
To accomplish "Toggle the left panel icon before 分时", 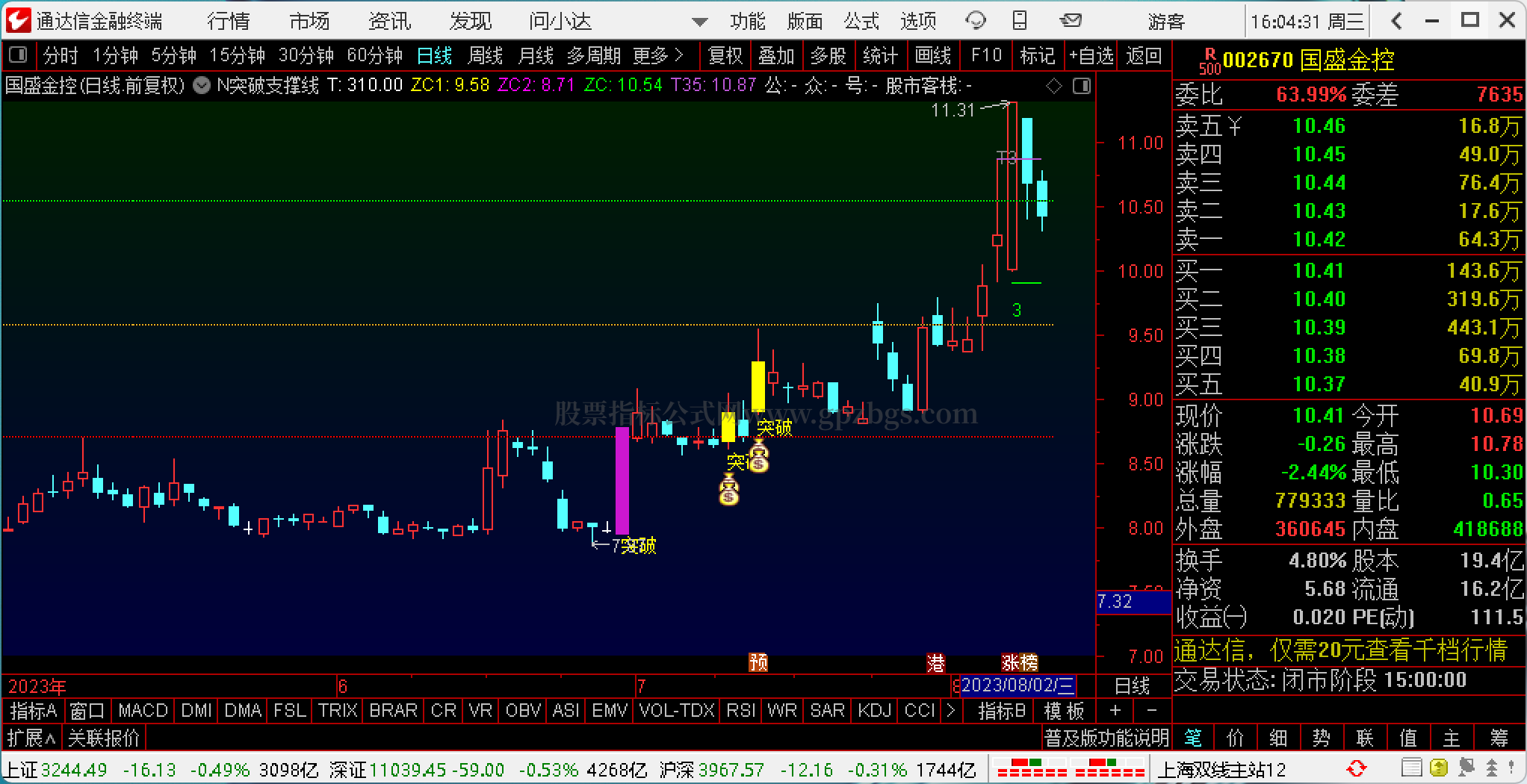I will (x=18, y=55).
